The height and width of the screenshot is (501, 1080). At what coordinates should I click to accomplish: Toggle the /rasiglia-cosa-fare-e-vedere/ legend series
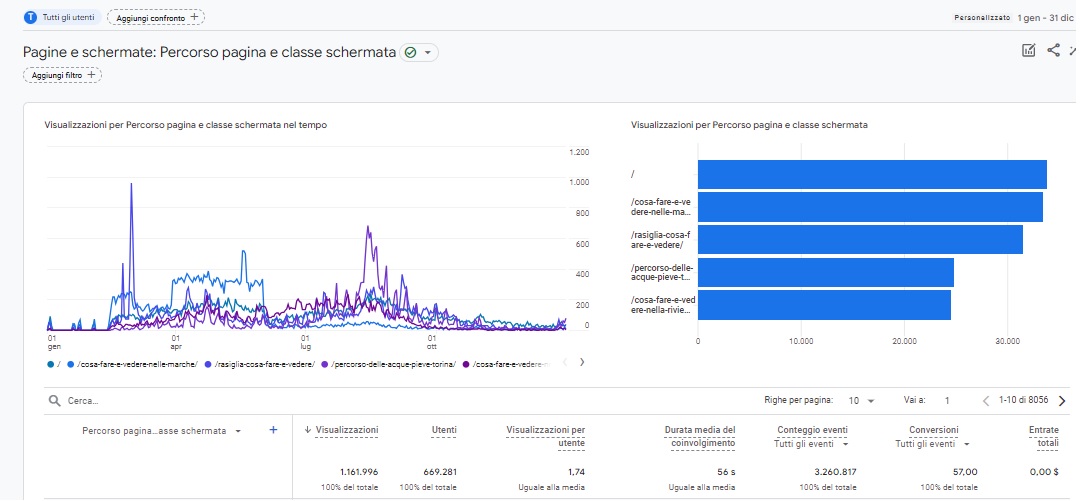click(260, 364)
